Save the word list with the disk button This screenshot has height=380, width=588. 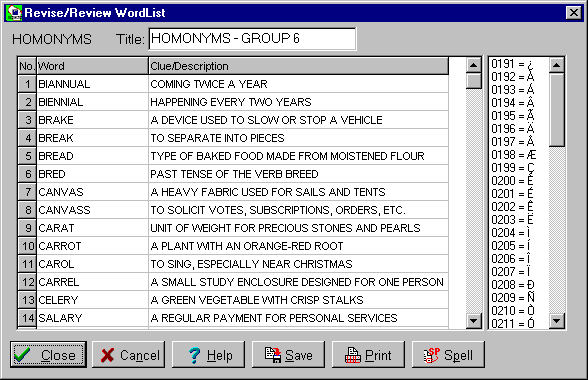pyautogui.click(x=288, y=354)
